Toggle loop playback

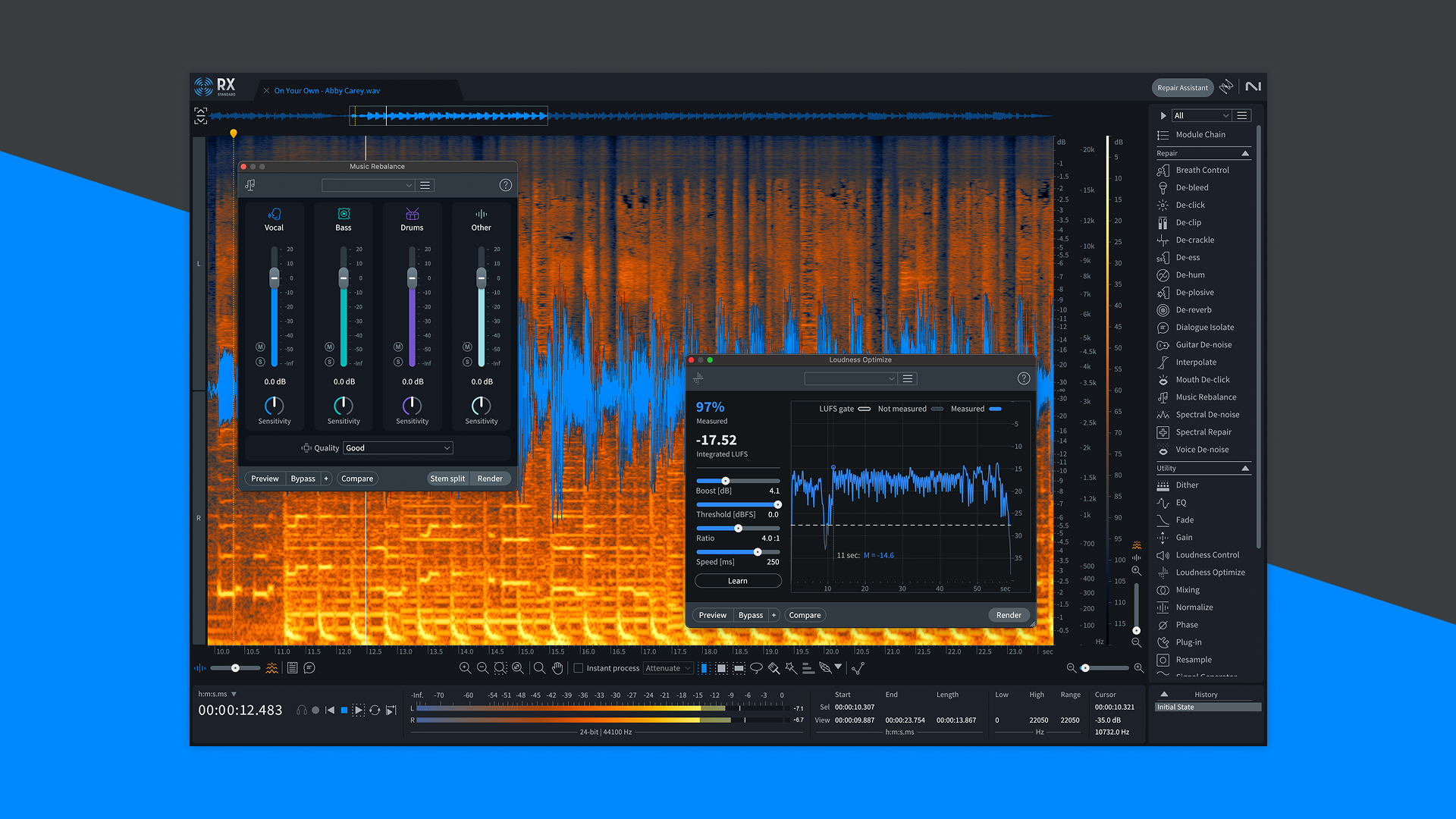tap(375, 711)
